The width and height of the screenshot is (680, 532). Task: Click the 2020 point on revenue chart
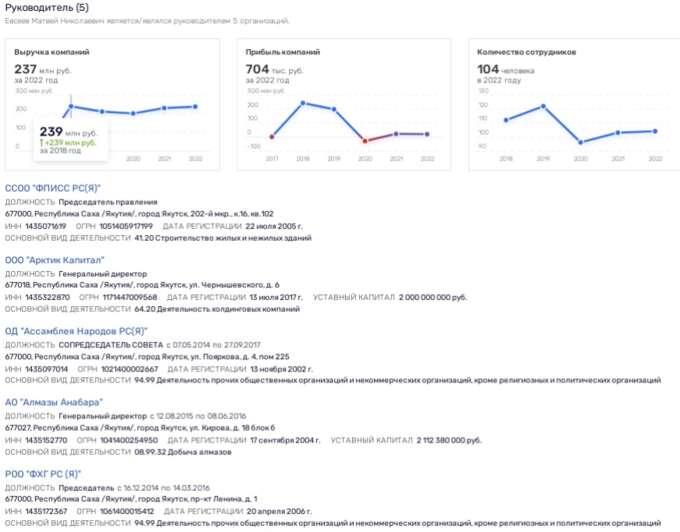pos(133,113)
